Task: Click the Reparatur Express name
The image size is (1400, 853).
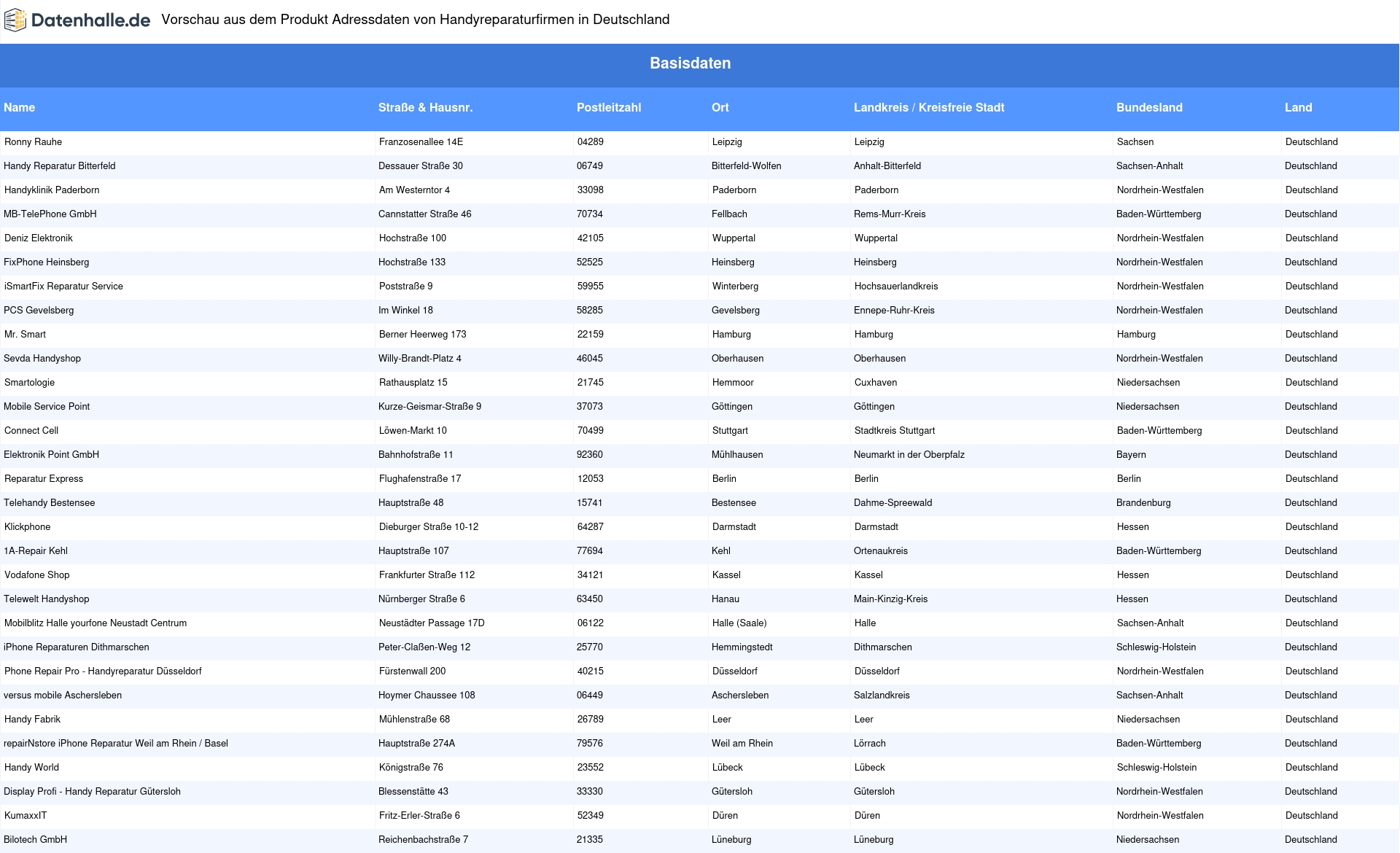Action: point(44,479)
